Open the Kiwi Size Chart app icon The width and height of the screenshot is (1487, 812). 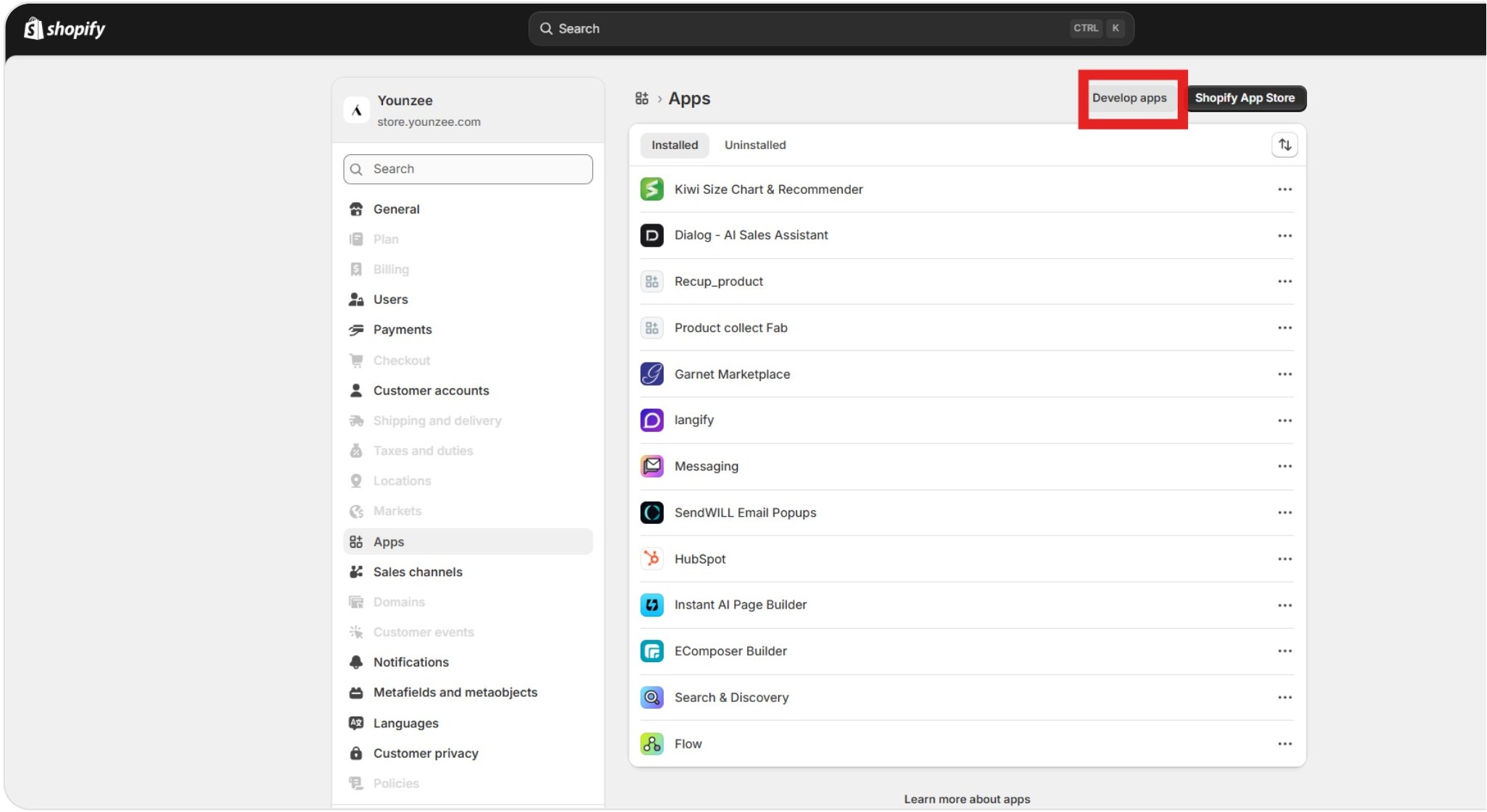(x=652, y=189)
